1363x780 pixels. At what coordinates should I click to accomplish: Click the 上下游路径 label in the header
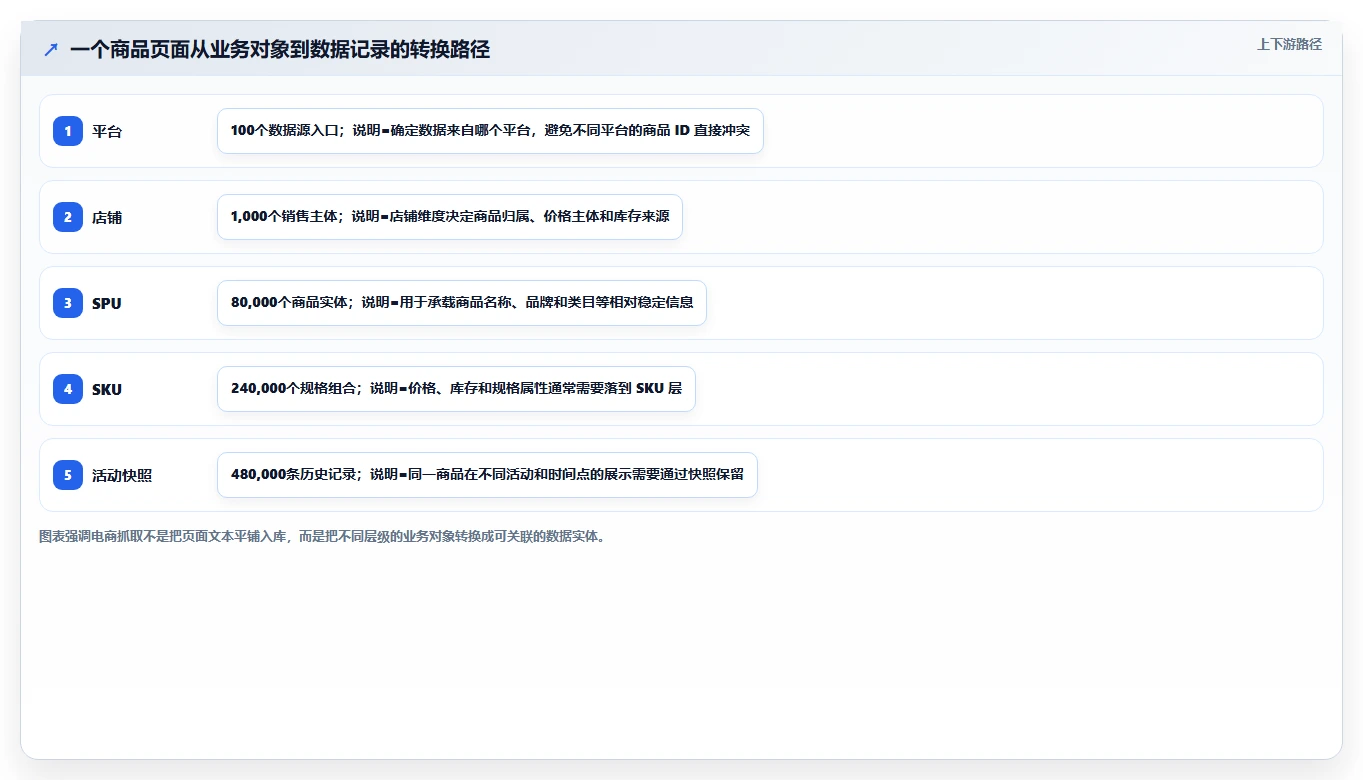click(x=1289, y=44)
